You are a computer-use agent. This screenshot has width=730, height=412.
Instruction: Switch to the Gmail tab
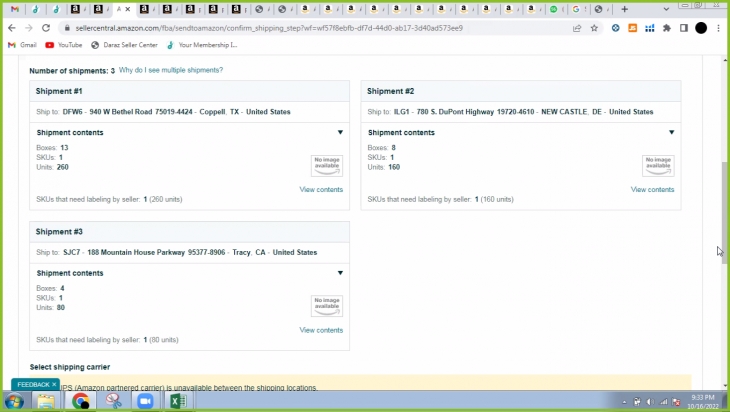(15, 9)
